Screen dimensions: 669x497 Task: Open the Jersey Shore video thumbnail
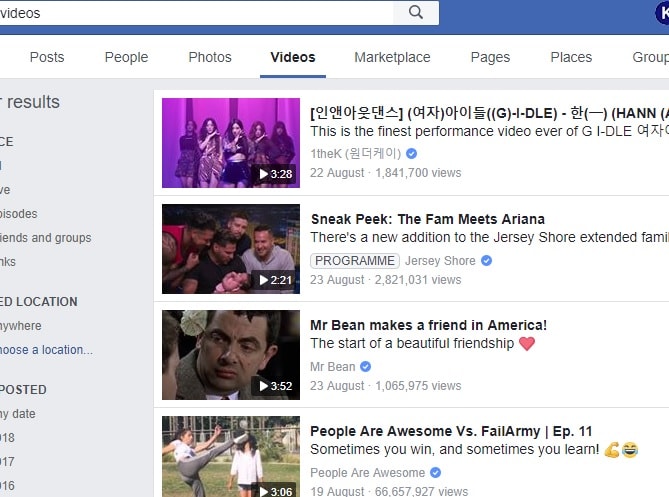231,250
